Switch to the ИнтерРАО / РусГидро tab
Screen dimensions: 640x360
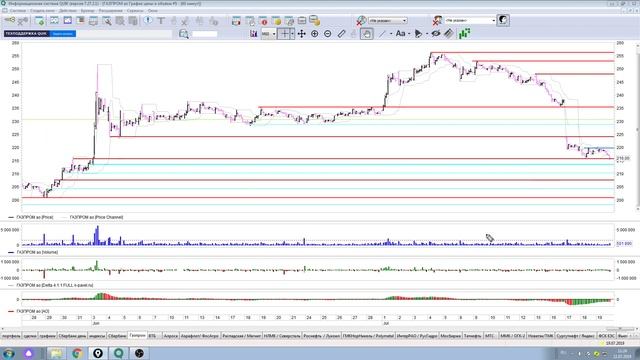pos(417,336)
